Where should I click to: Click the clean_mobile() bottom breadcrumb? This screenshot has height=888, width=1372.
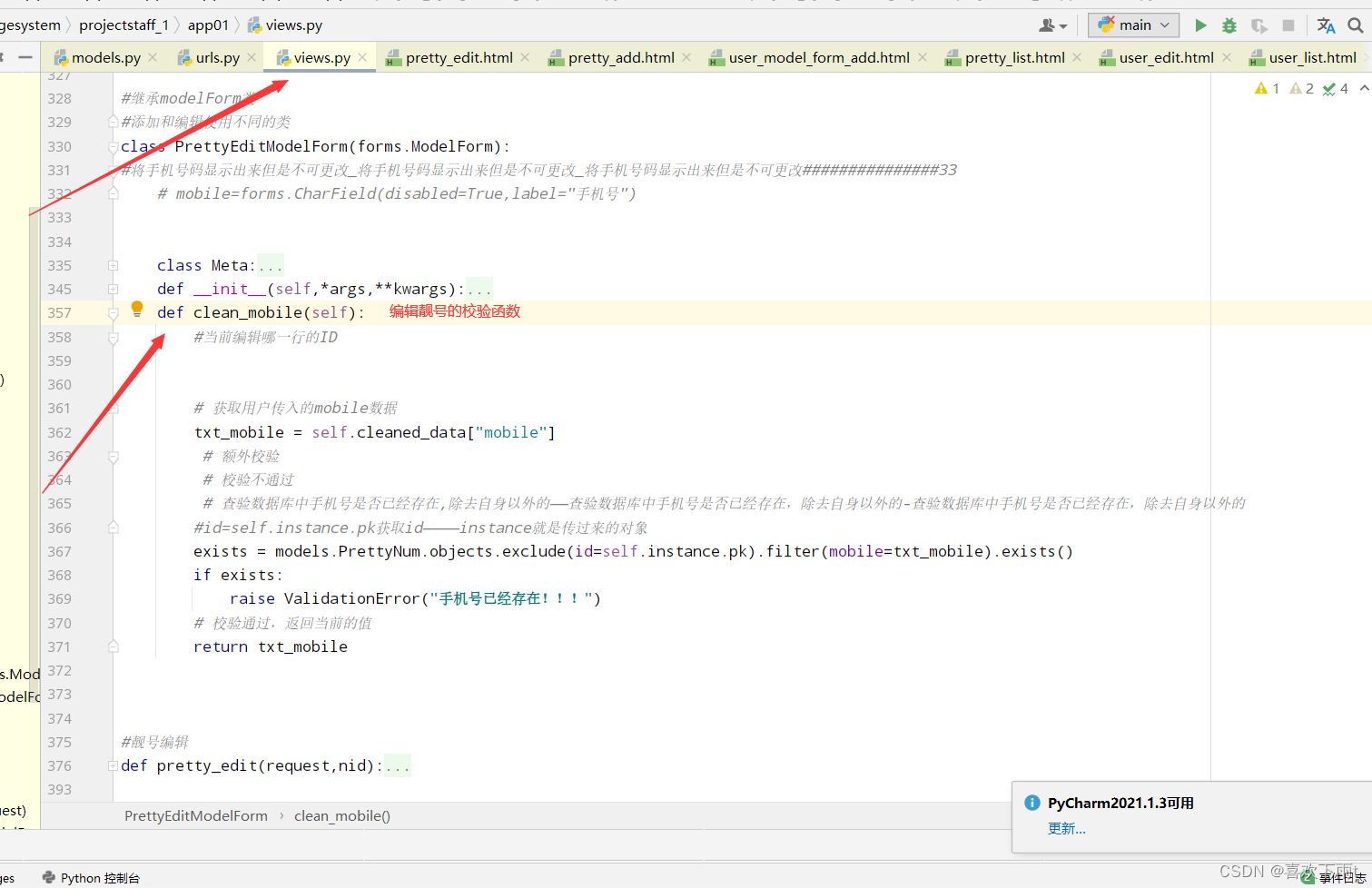point(342,815)
